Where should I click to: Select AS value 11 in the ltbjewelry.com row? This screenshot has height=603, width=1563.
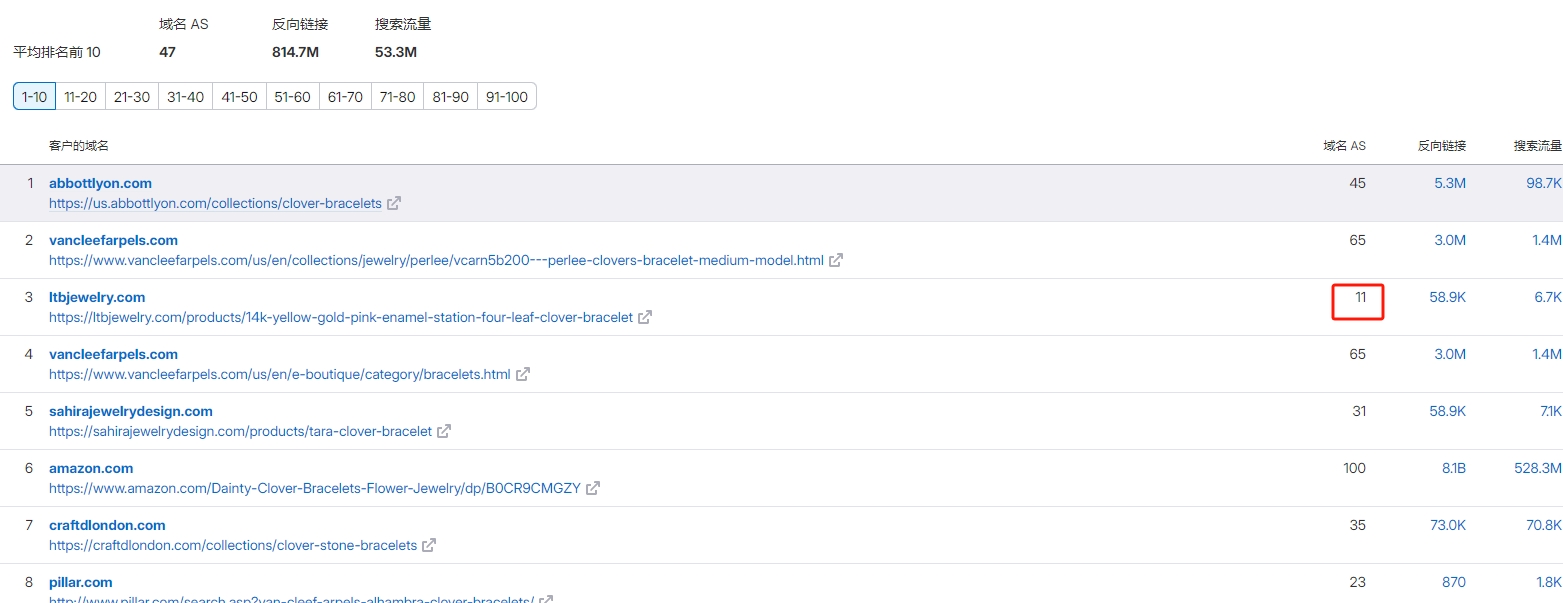coord(1360,297)
